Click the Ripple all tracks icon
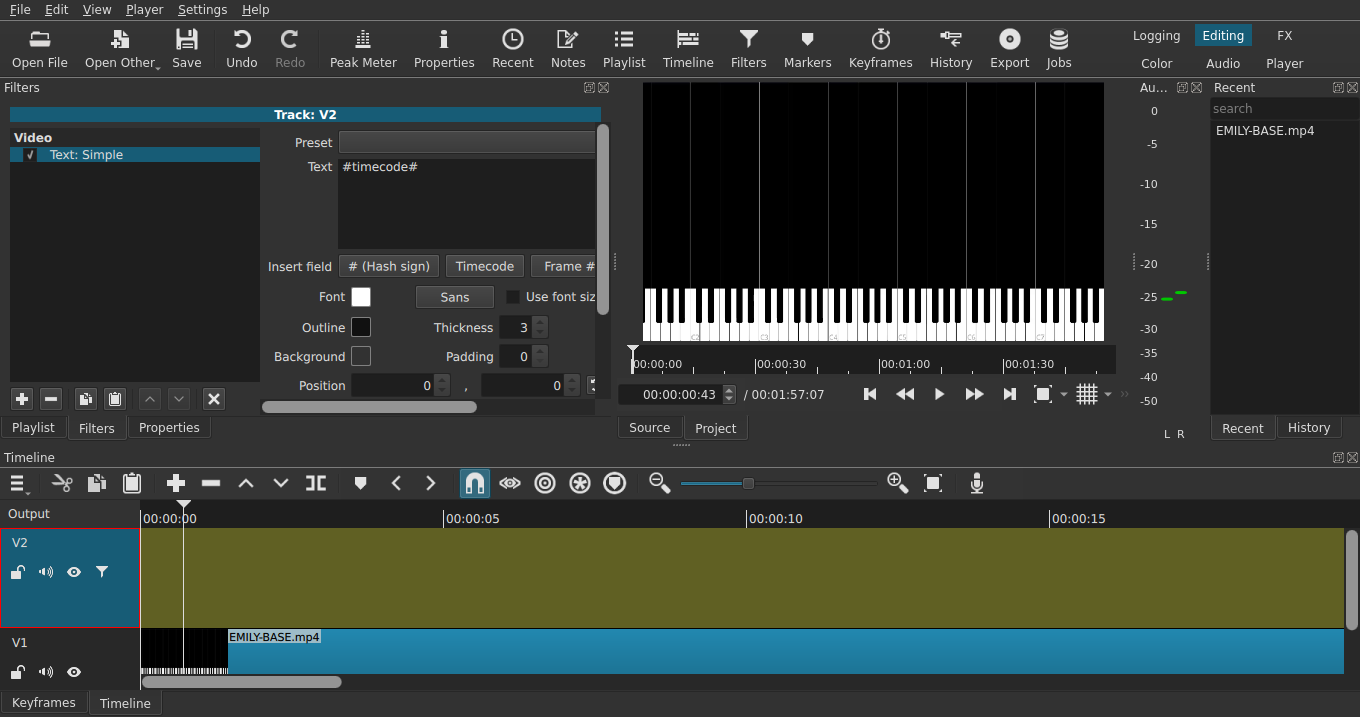 (580, 484)
